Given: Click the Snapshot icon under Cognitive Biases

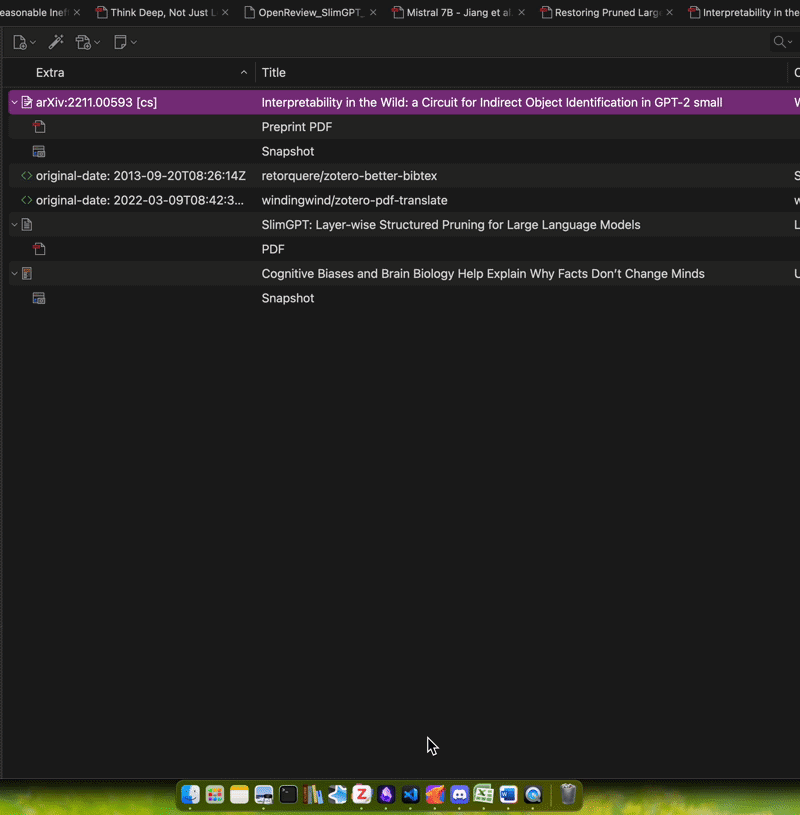Looking at the screenshot, I should click(39, 298).
